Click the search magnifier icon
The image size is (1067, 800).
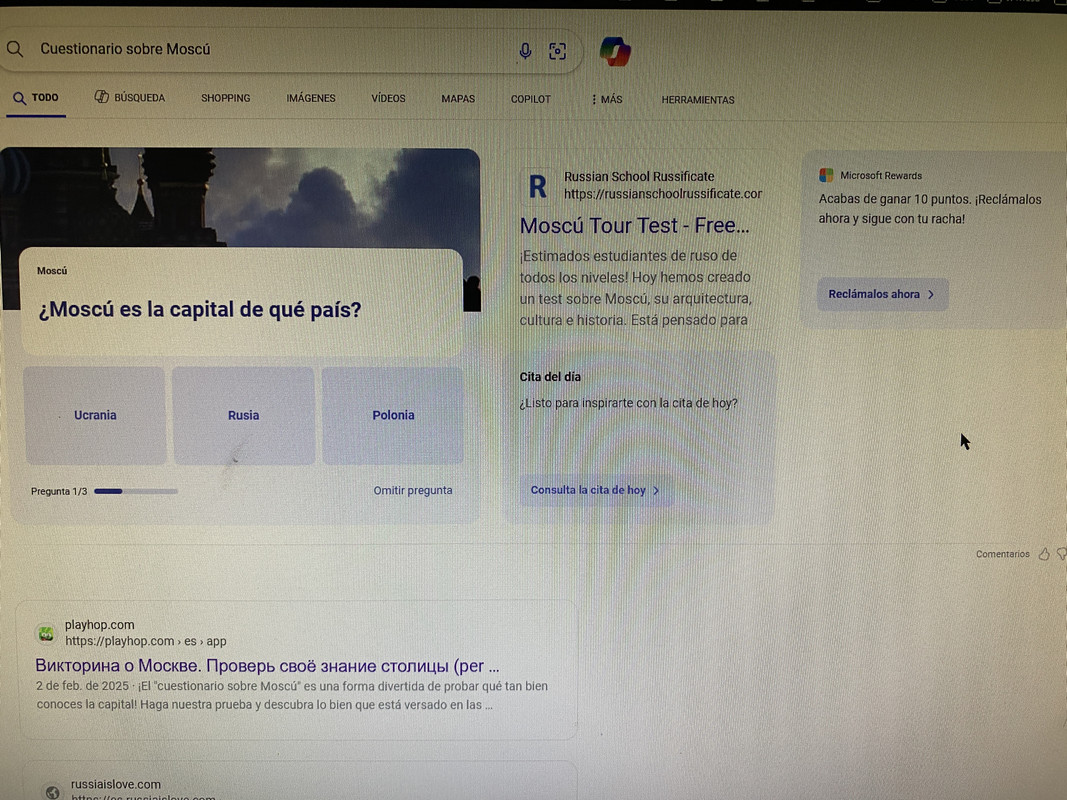15,48
